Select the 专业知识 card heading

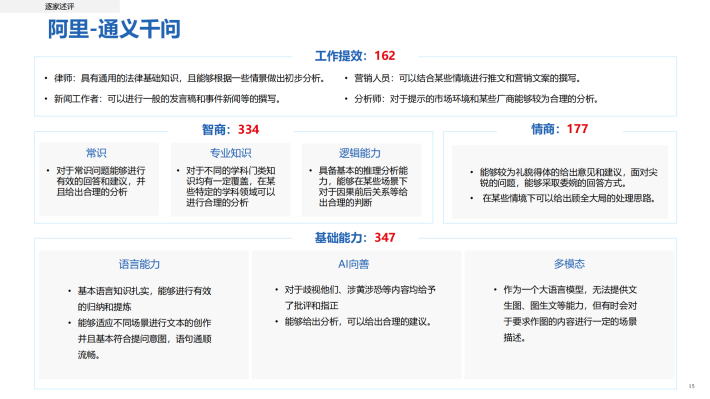pyautogui.click(x=230, y=153)
